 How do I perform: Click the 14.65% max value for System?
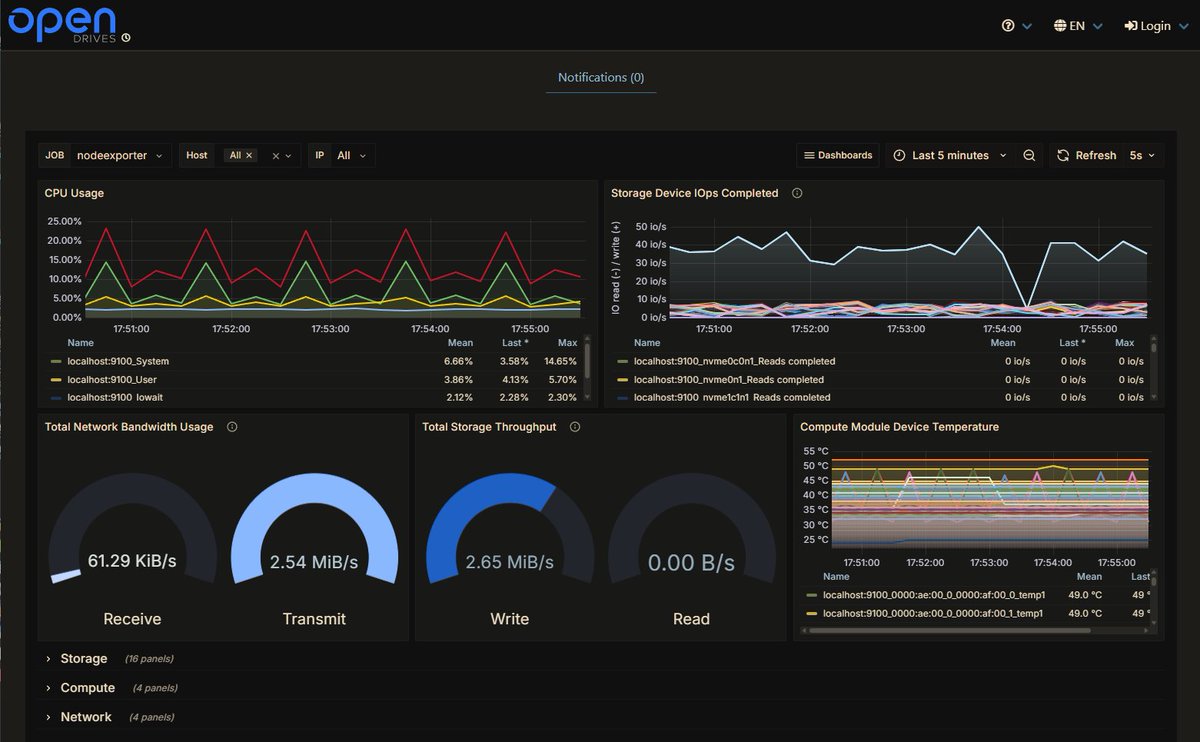(560, 361)
